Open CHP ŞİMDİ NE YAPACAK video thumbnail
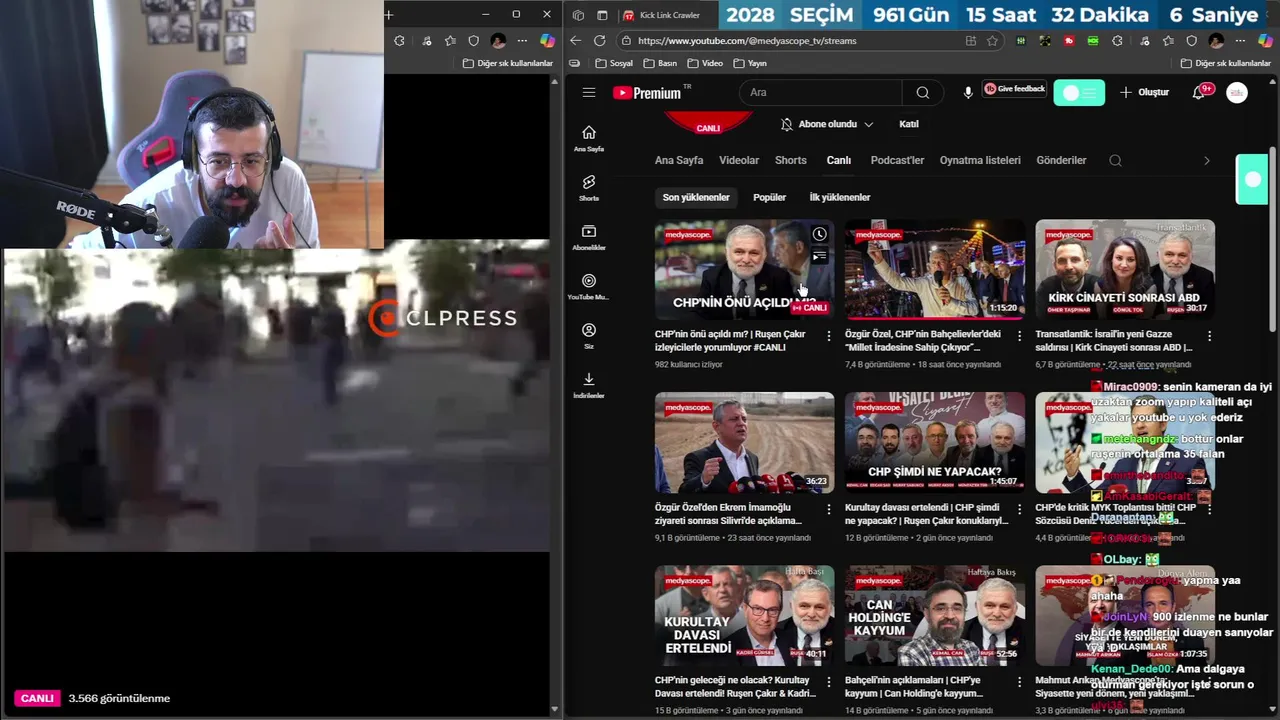This screenshot has width=1280, height=720. (935, 443)
